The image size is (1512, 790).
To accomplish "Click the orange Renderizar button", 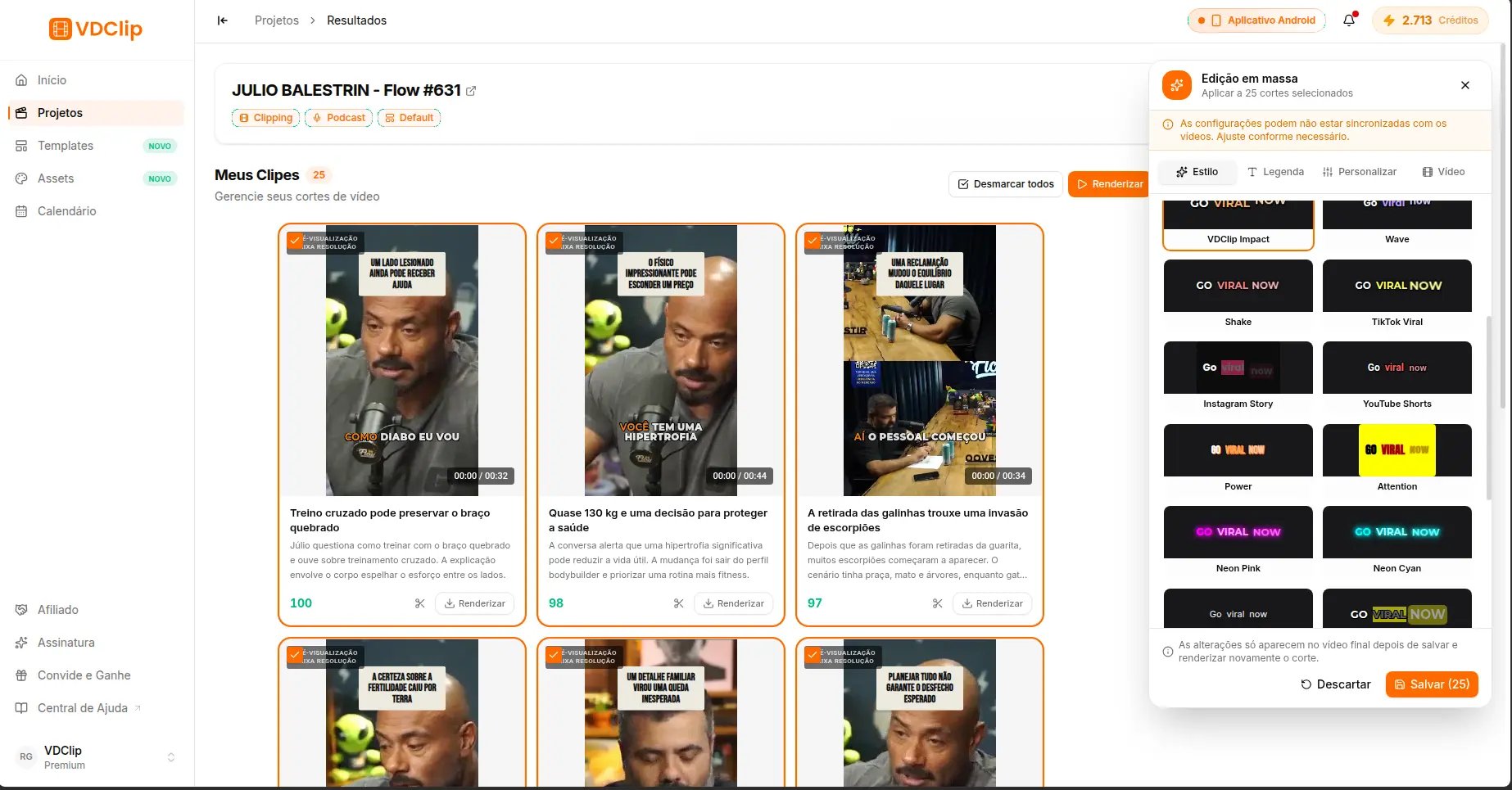I will [x=1109, y=184].
